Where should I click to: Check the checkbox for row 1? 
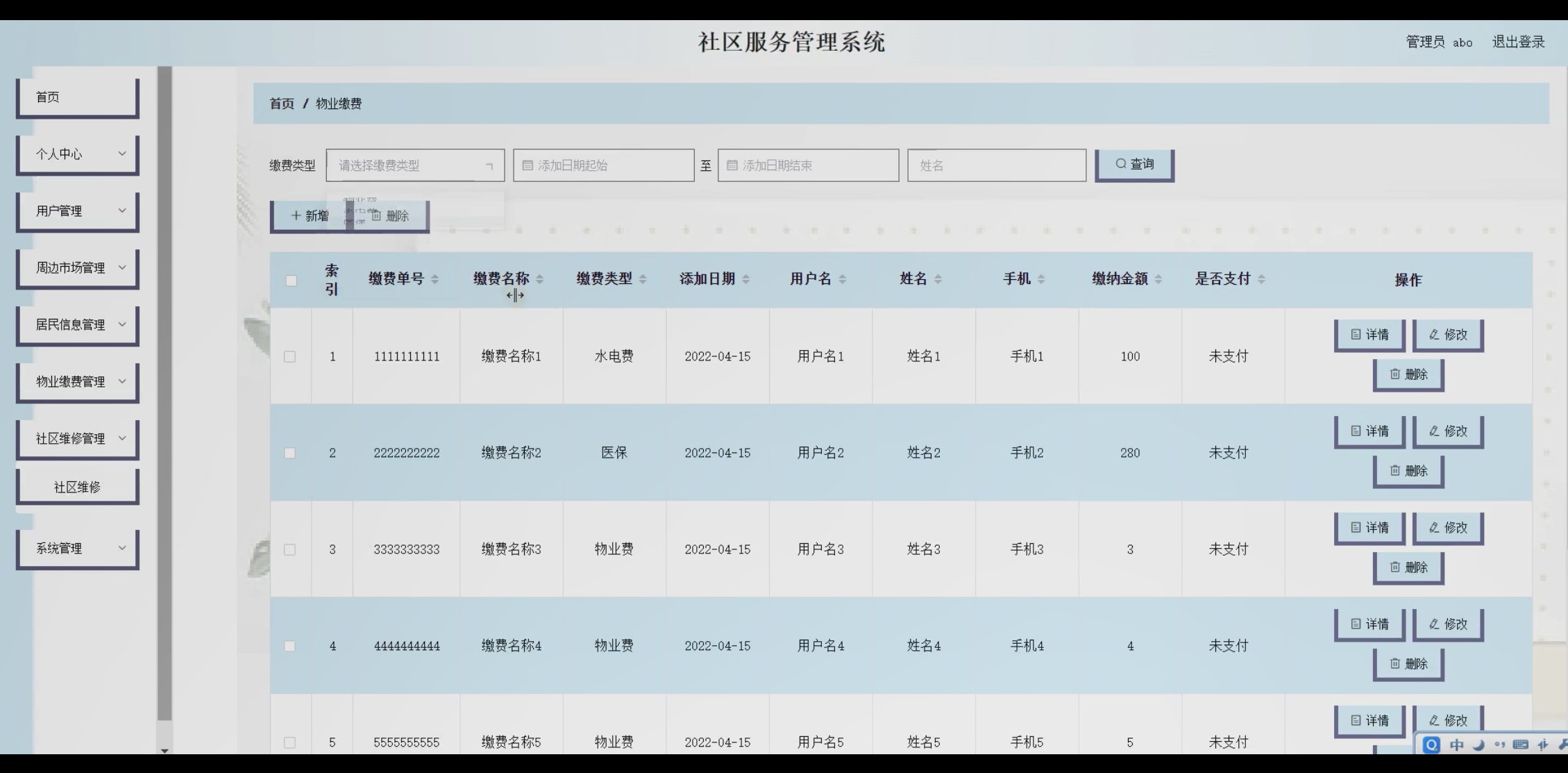pos(289,356)
